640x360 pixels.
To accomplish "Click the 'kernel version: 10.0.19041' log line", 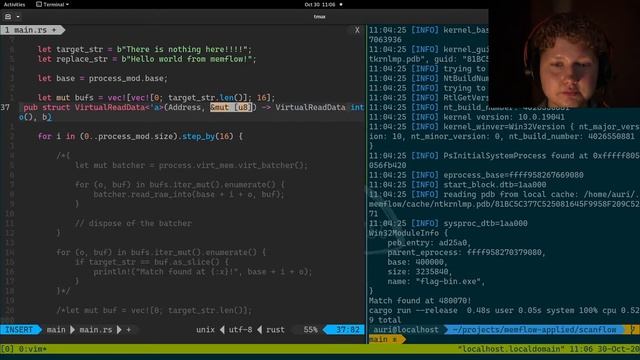I will click(x=467, y=117).
